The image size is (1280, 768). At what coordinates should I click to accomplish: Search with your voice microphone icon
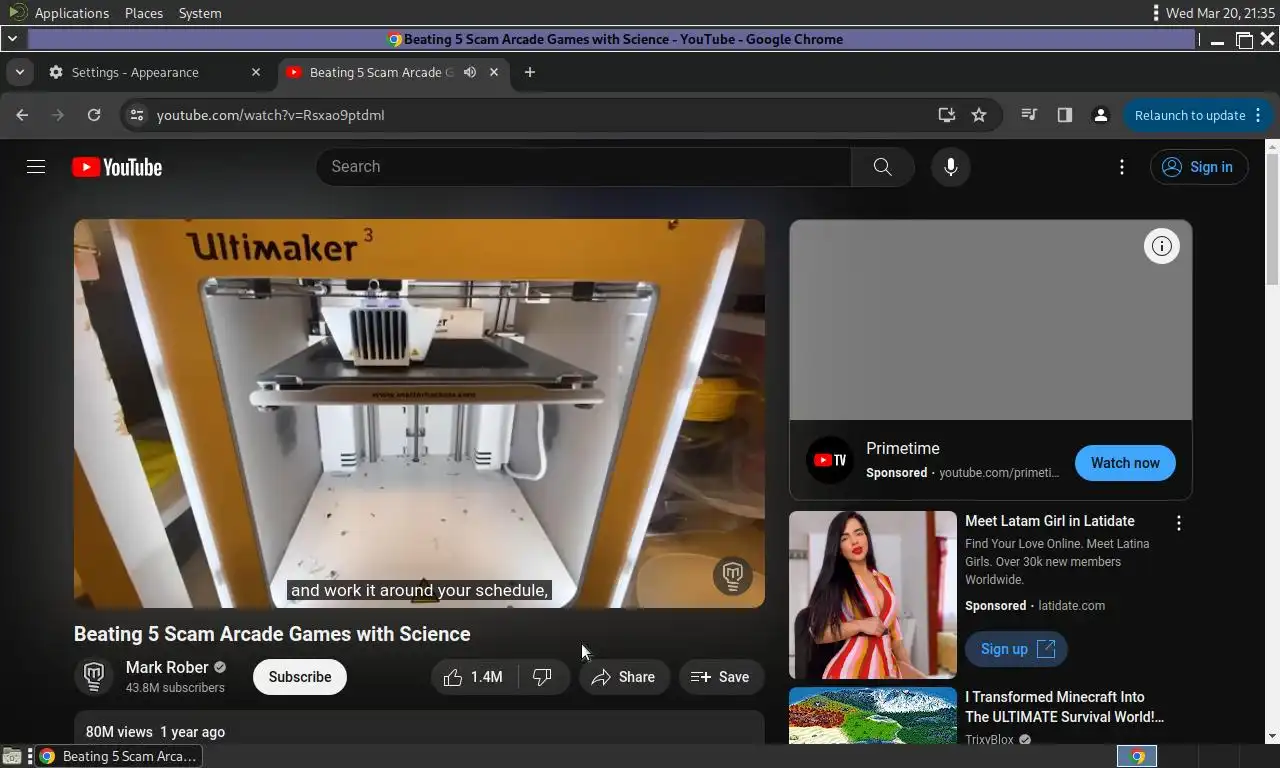tap(951, 167)
